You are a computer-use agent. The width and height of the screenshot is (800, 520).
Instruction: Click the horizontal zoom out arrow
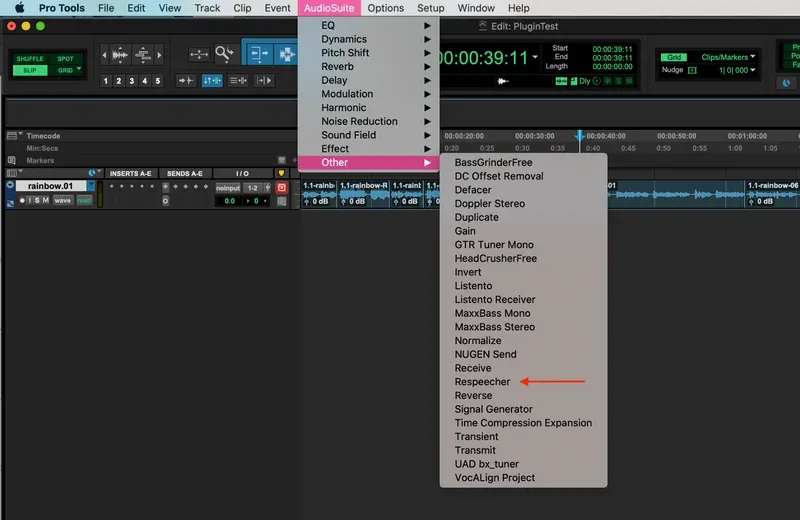[x=105, y=55]
